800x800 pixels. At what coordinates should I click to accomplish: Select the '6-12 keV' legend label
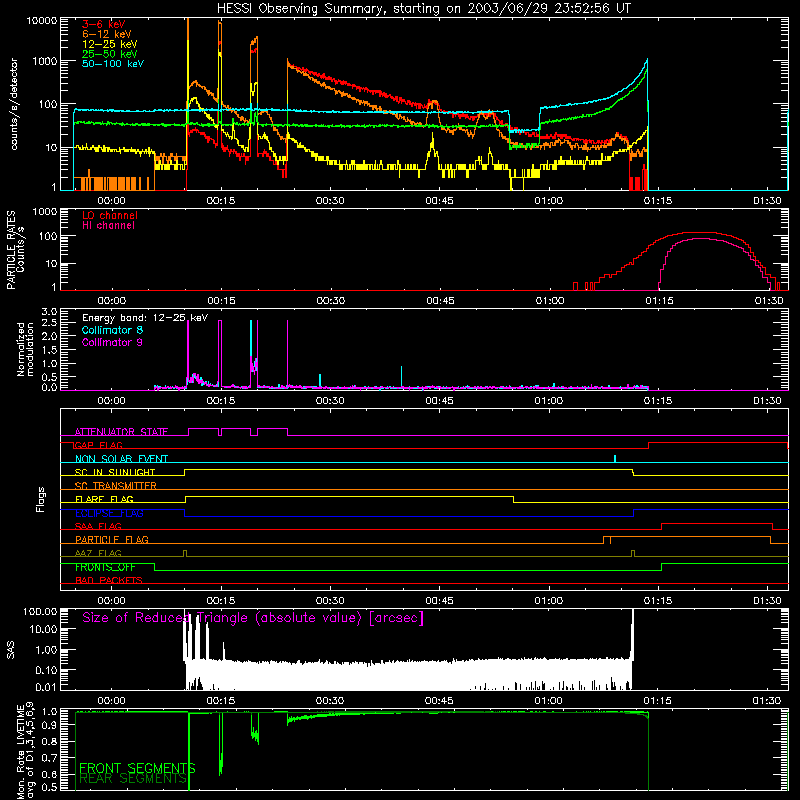coord(107,34)
